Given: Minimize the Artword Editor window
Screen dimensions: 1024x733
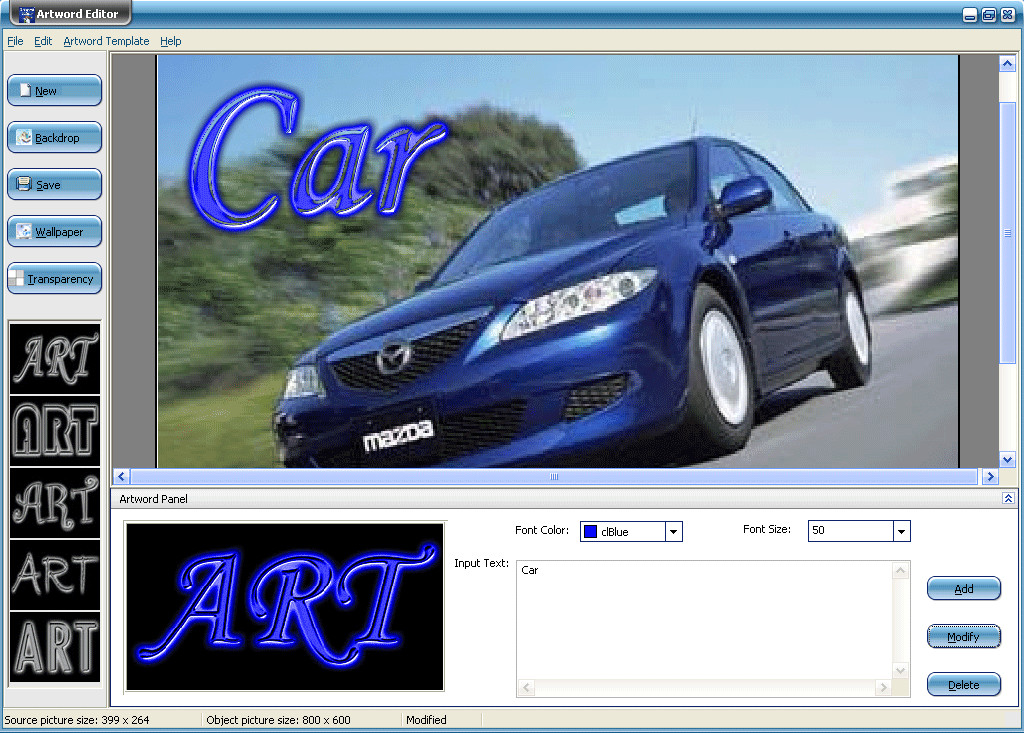Looking at the screenshot, I should [x=970, y=15].
